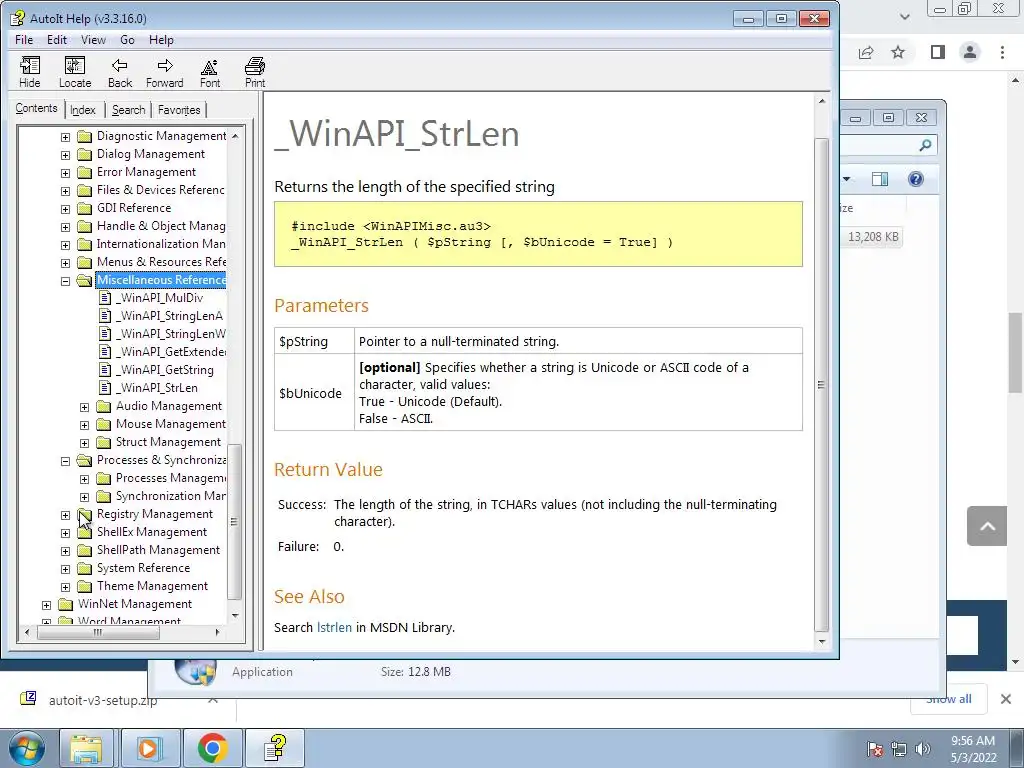Click the Hide toolbar icon

[29, 72]
